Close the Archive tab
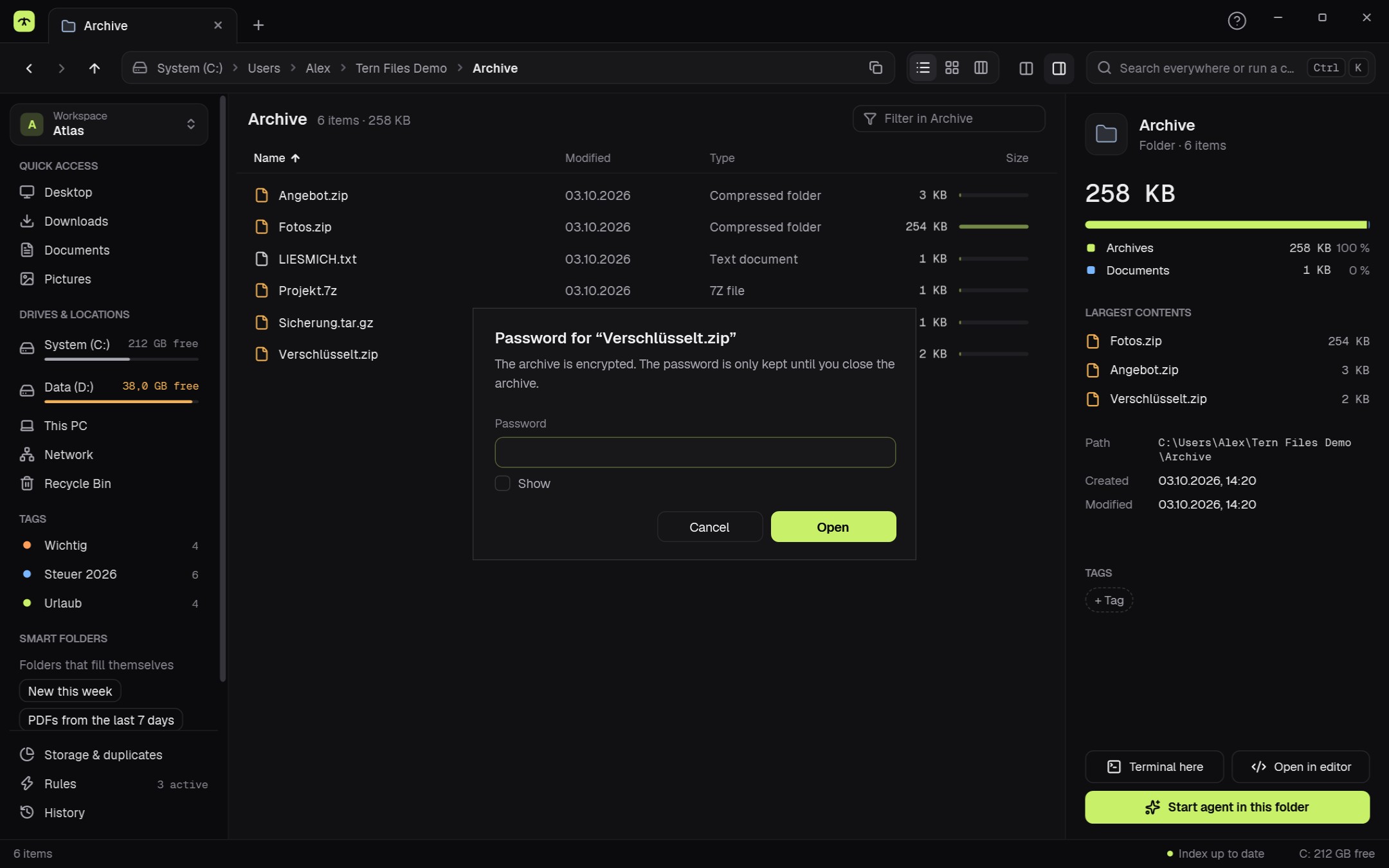The height and width of the screenshot is (868, 1389). tap(218, 25)
